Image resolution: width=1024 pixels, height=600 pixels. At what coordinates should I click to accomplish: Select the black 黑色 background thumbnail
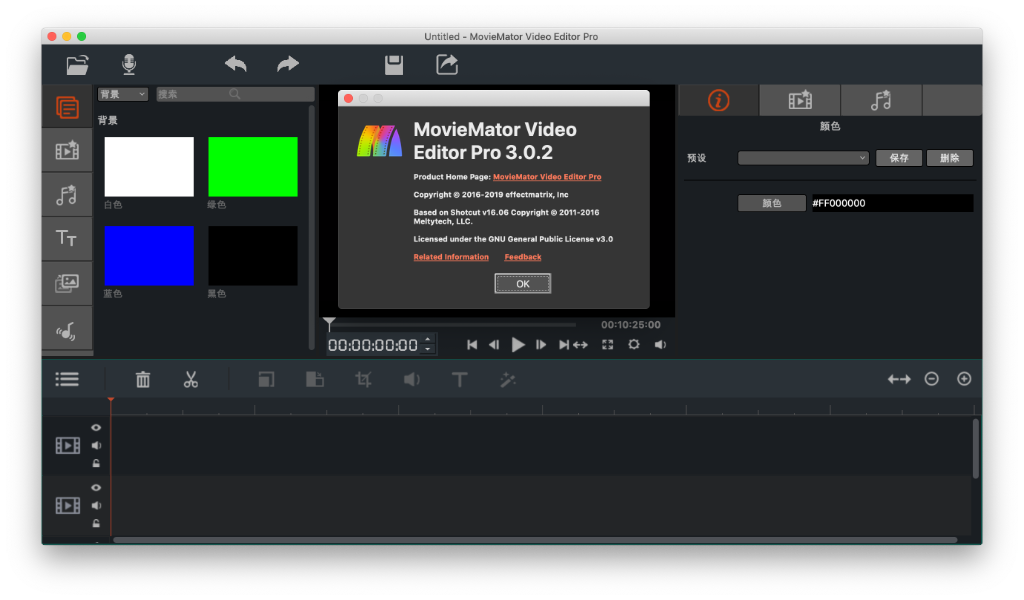pyautogui.click(x=253, y=256)
